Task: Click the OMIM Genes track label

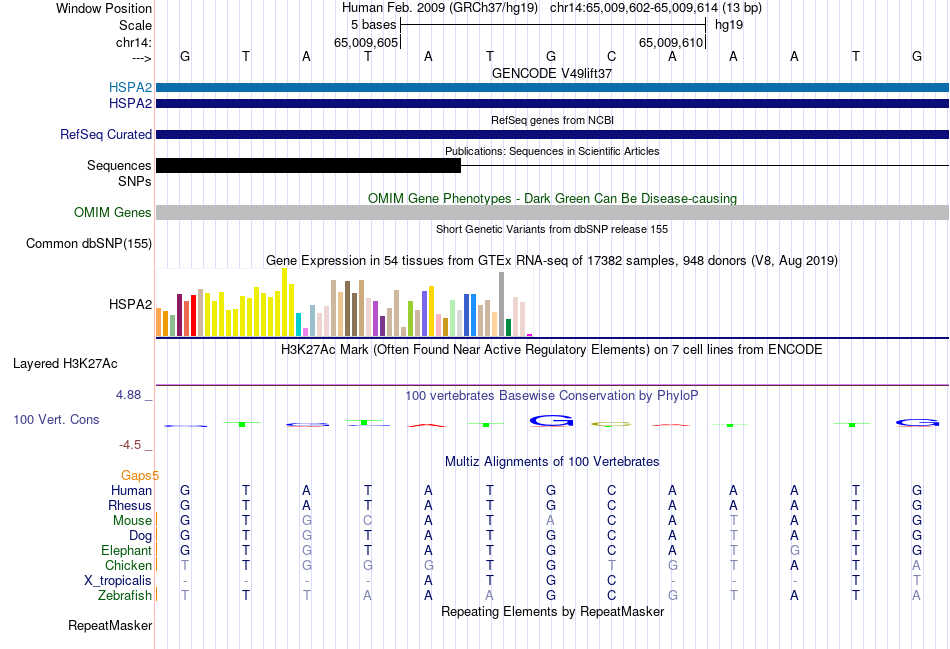Action: [x=113, y=213]
